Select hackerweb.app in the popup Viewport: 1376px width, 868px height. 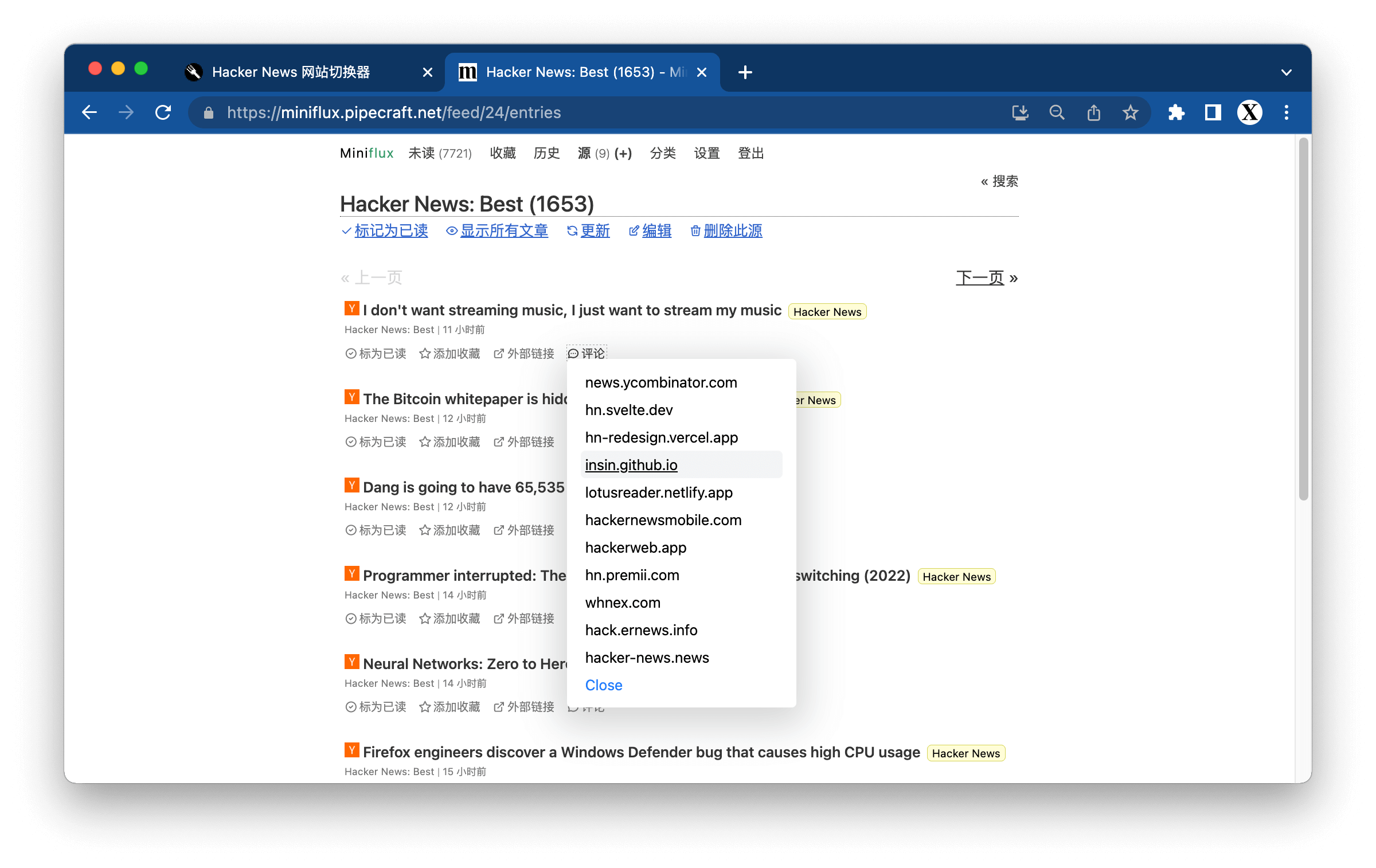(x=681, y=548)
